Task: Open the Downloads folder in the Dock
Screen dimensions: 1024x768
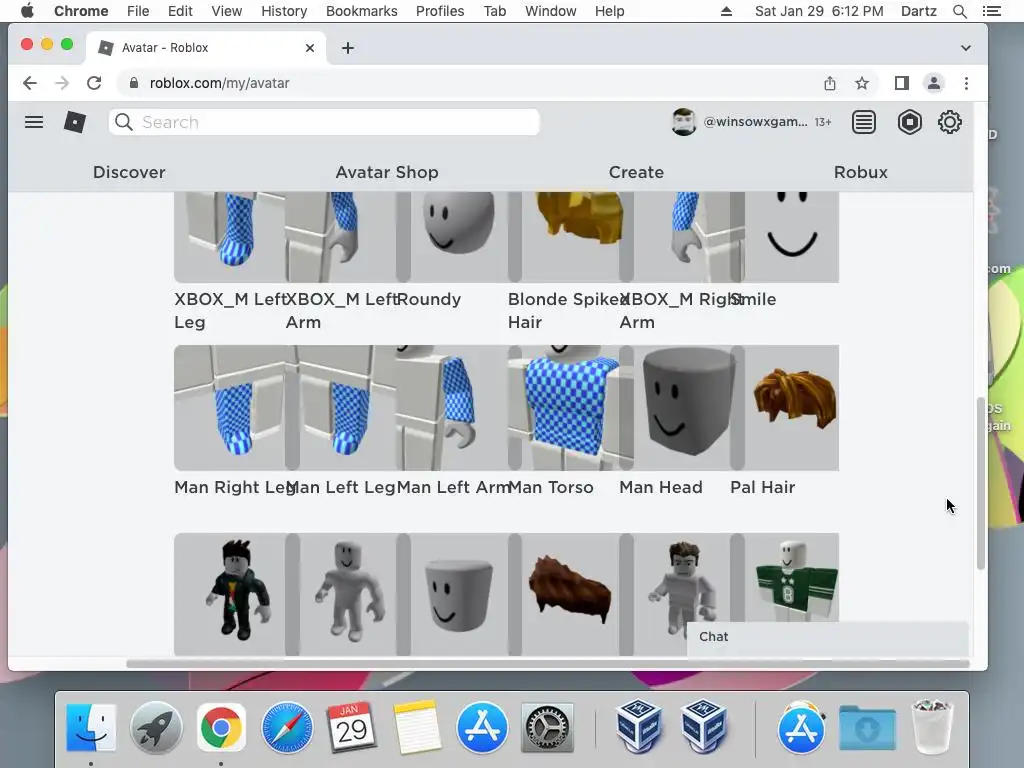Action: (867, 727)
